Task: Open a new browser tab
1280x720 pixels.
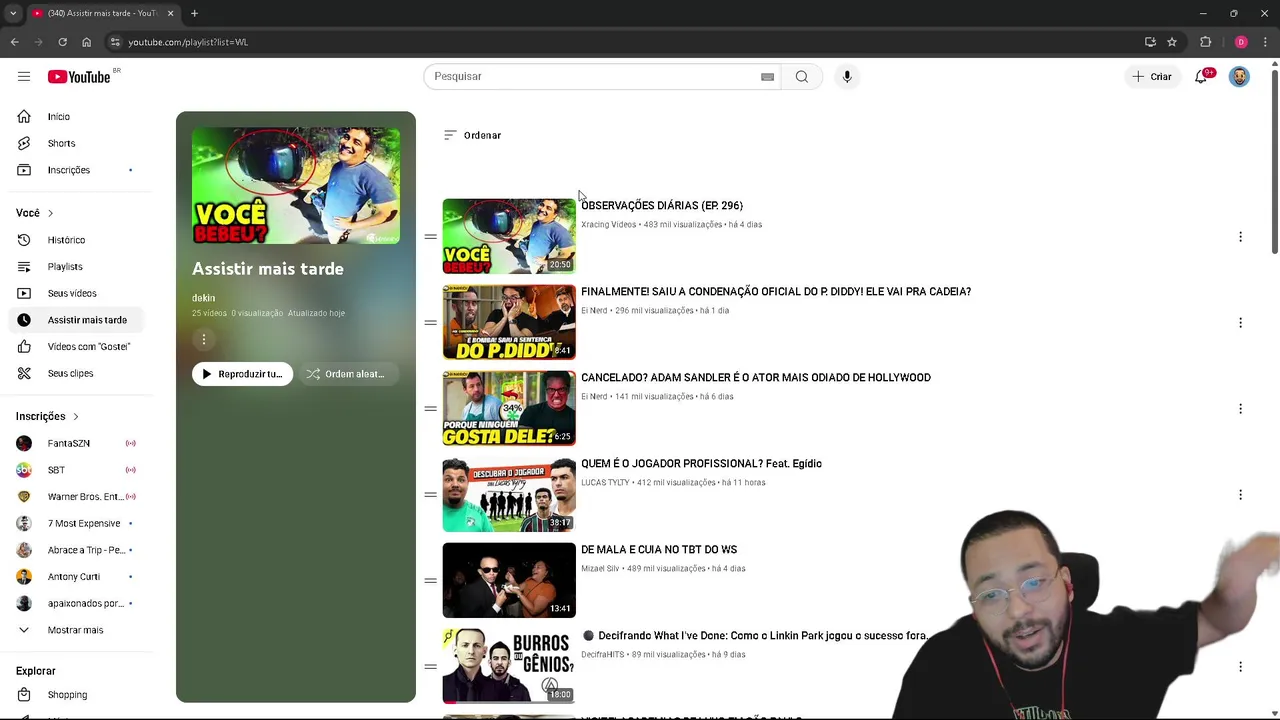Action: tap(194, 13)
